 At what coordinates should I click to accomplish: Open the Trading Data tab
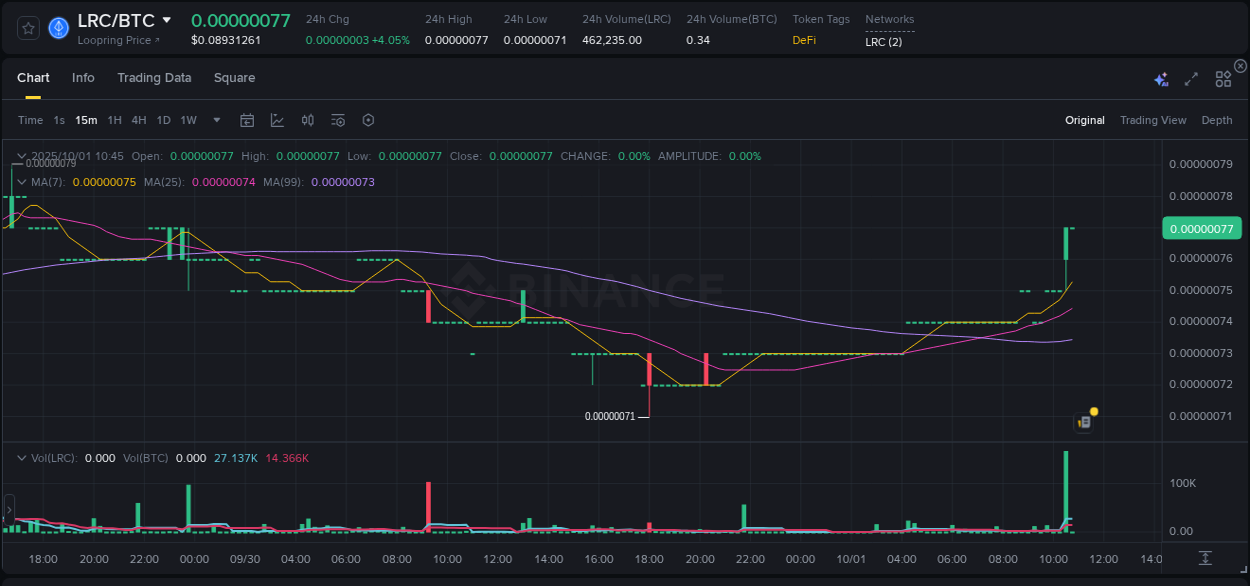click(x=154, y=77)
